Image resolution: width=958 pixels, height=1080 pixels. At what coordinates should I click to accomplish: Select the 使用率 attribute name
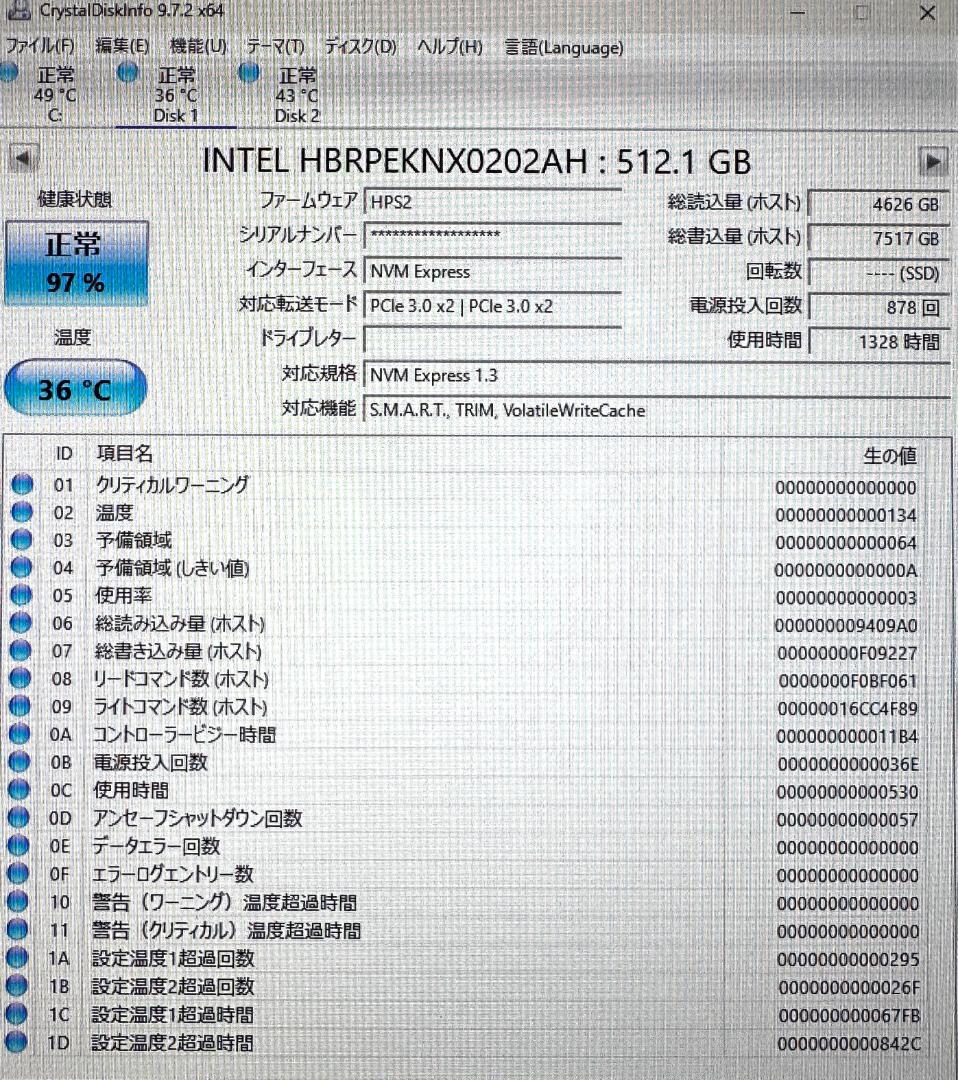tap(123, 595)
